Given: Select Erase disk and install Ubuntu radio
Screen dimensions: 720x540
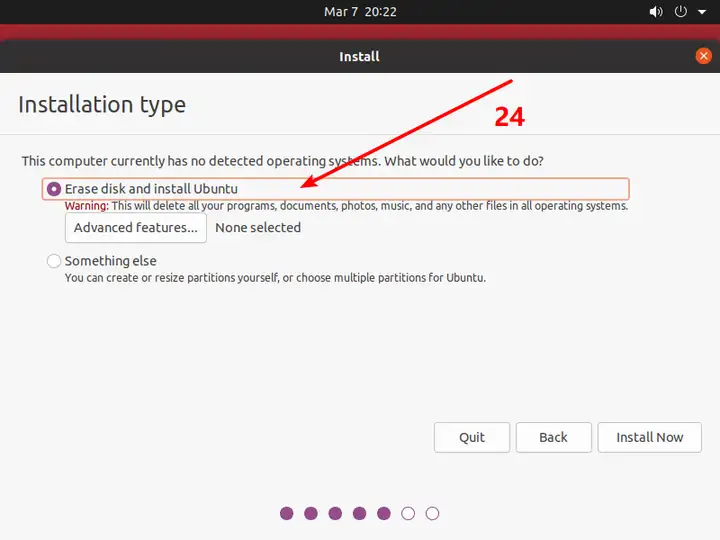Looking at the screenshot, I should tap(54, 189).
